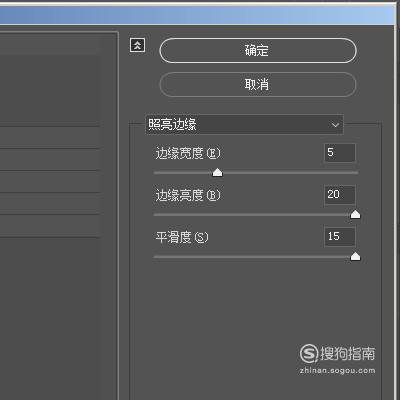
Task: Click the 确定 confirm button
Action: (x=258, y=51)
